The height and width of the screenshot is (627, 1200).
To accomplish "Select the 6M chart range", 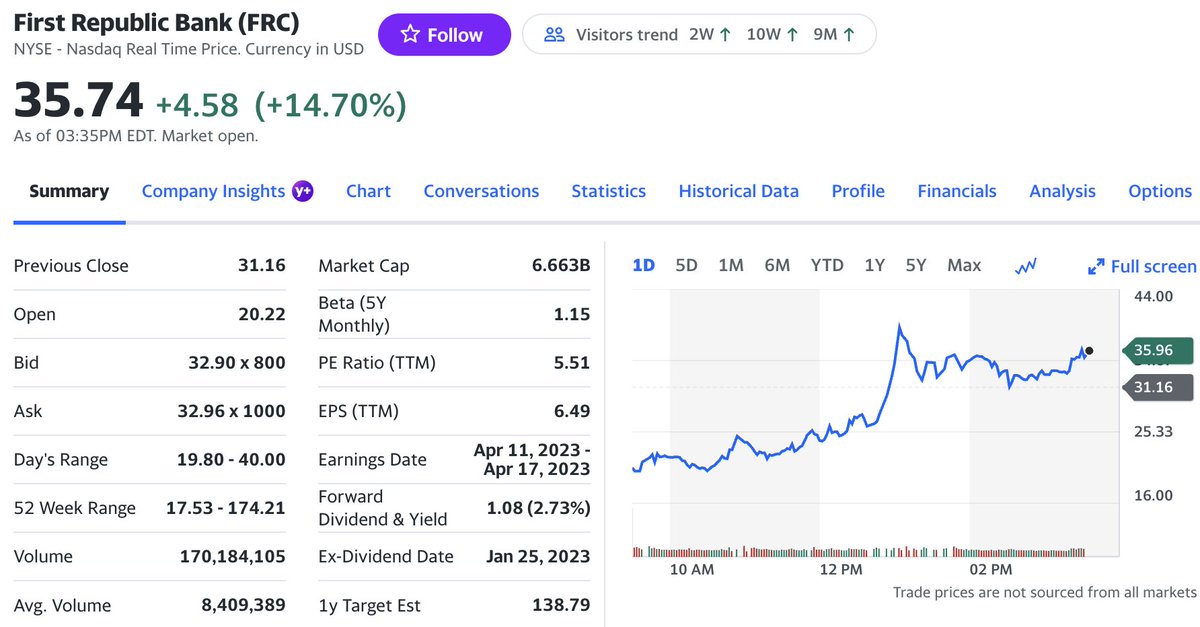I will (777, 265).
